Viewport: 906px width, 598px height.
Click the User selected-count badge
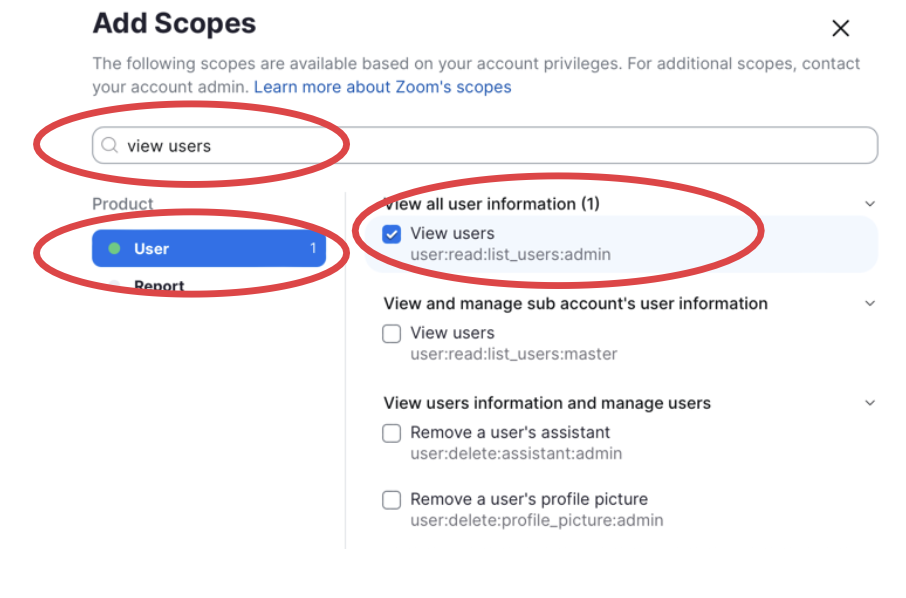313,249
